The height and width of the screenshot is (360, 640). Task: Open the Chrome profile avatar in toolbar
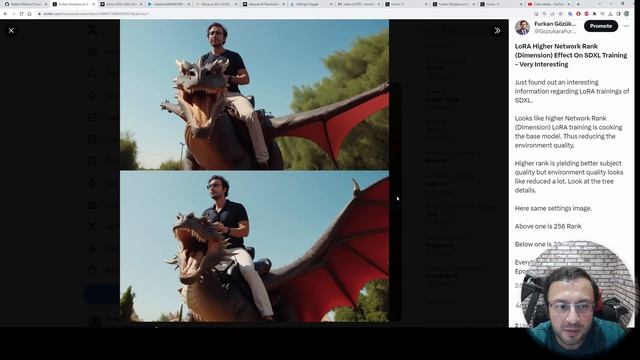627,14
